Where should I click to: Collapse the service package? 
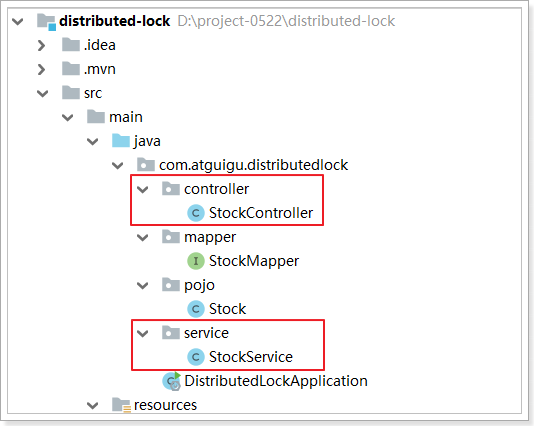pos(142,333)
